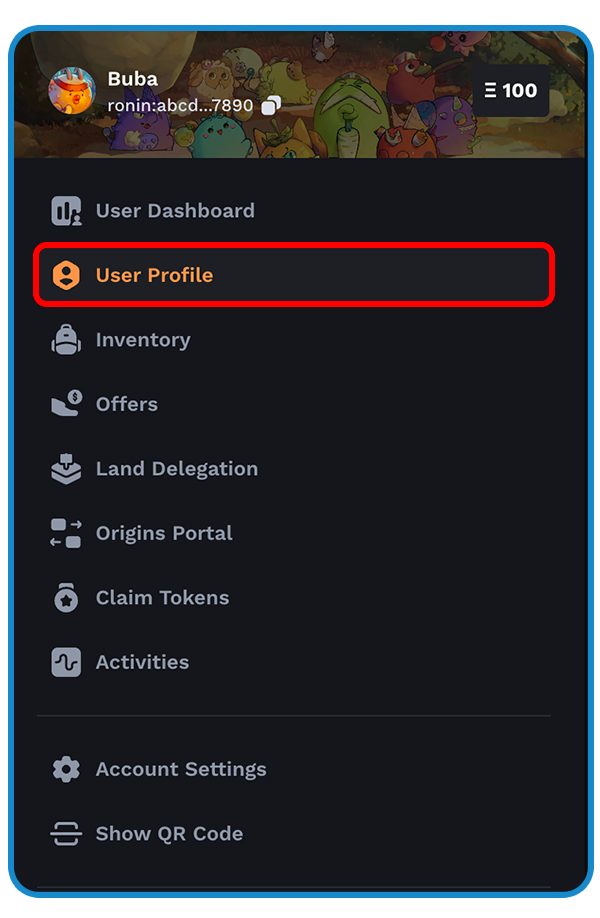
Task: Copy the ronin wallet address
Action: pos(271,105)
